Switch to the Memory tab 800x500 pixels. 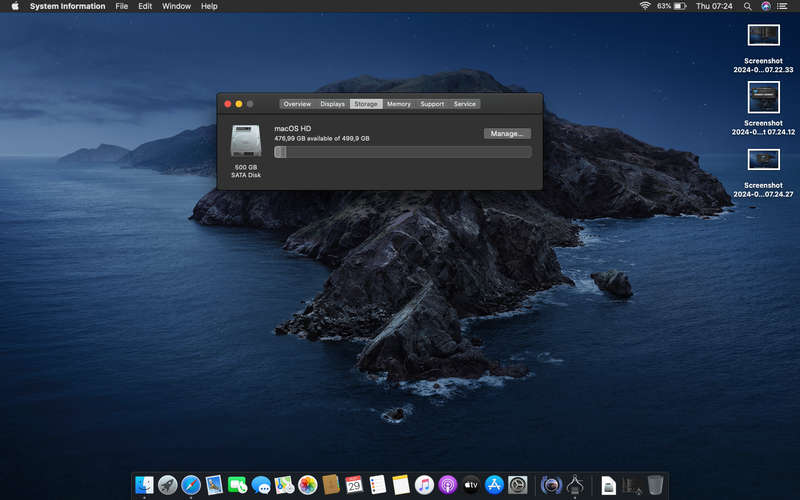click(398, 104)
